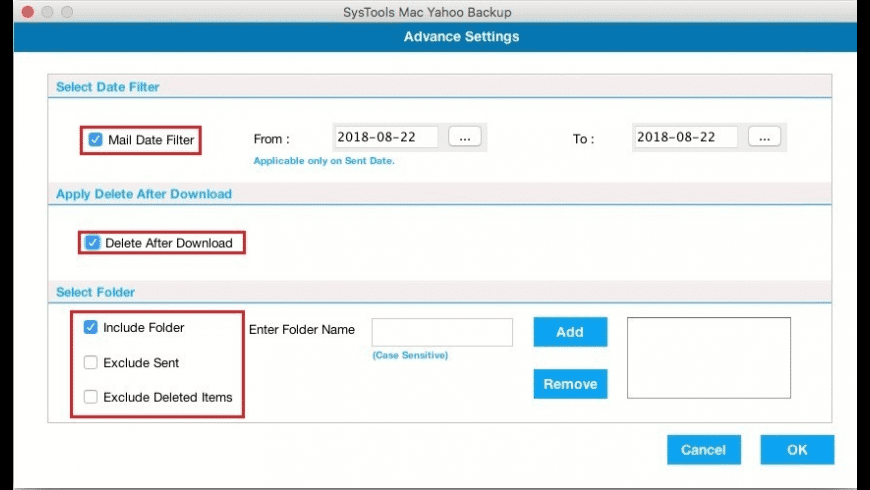Click the To date field
Viewport: 870px width, 490px height.
coord(686,137)
